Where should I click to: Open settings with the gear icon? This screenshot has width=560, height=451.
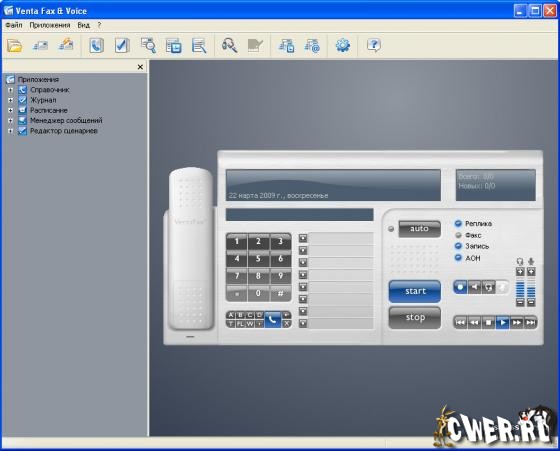[x=343, y=46]
